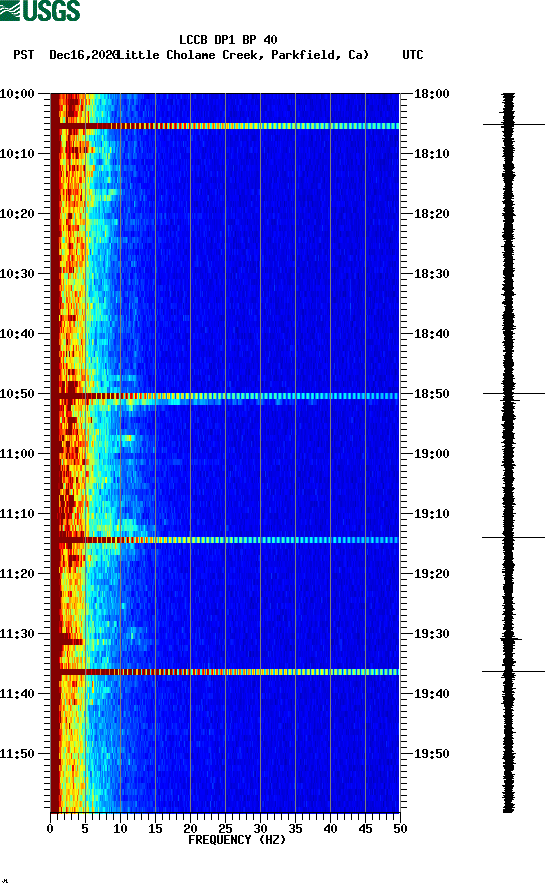552x892 pixels.
Task: Click the 19:10 UTC time label
Action: [x=432, y=514]
